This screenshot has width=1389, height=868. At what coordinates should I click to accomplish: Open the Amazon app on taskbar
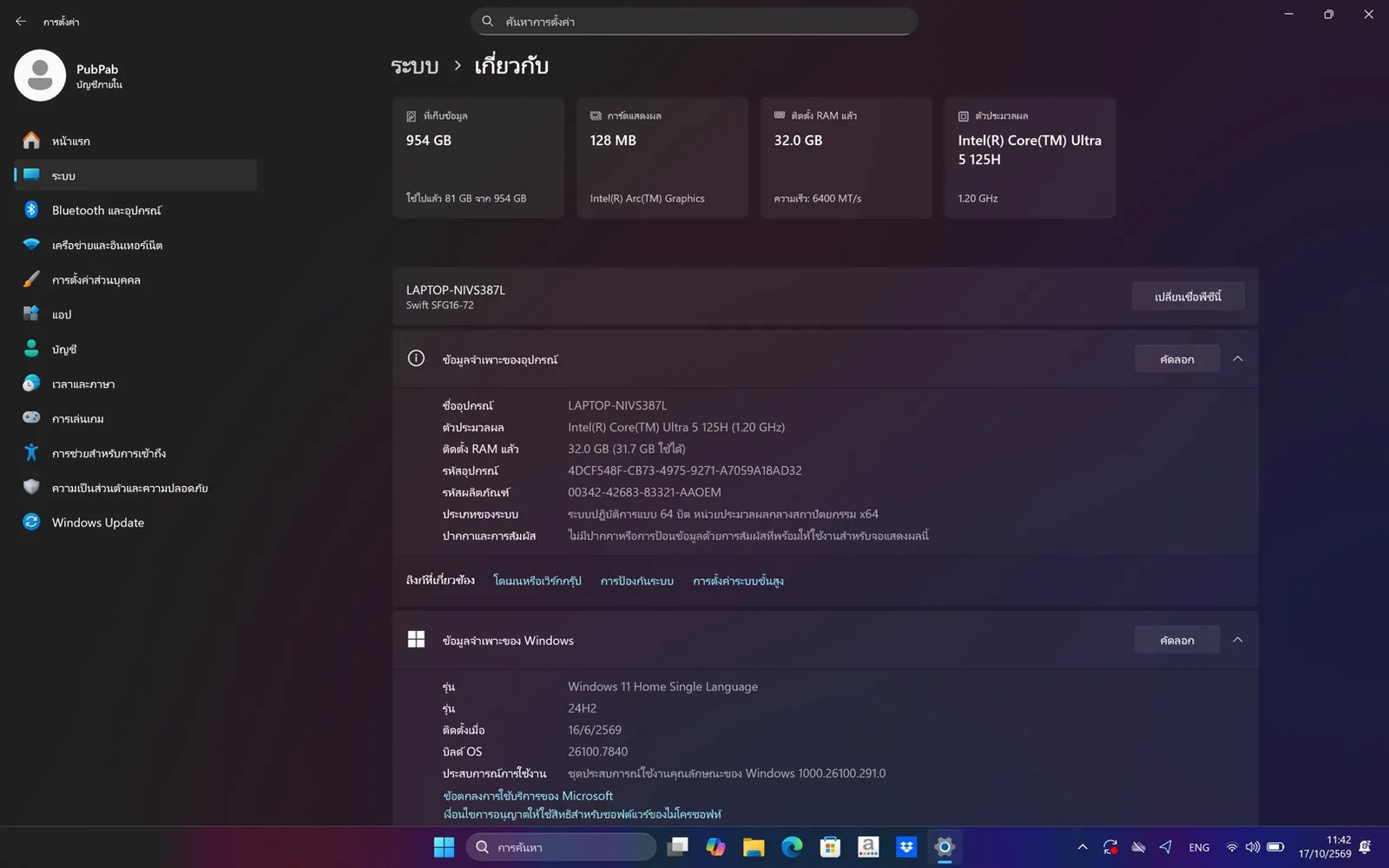[x=868, y=847]
